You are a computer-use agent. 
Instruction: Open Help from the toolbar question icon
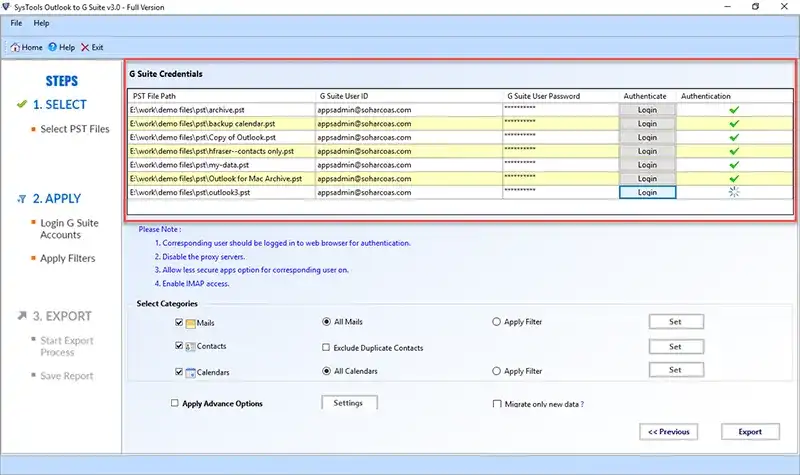(x=53, y=47)
